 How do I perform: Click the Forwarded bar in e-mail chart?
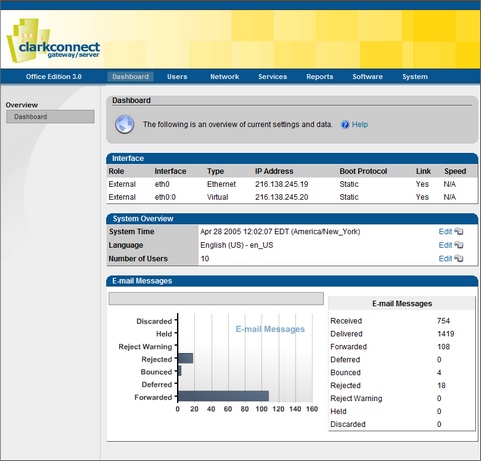point(223,396)
